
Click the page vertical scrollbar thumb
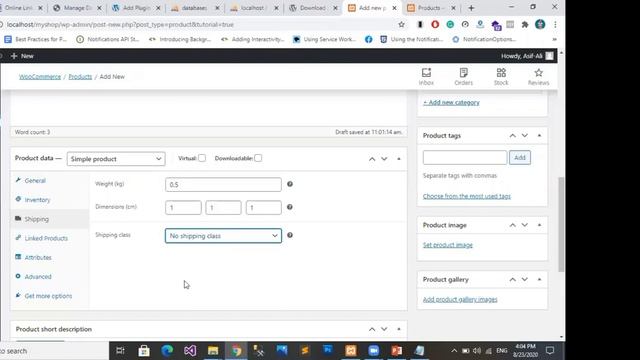tap(561, 224)
